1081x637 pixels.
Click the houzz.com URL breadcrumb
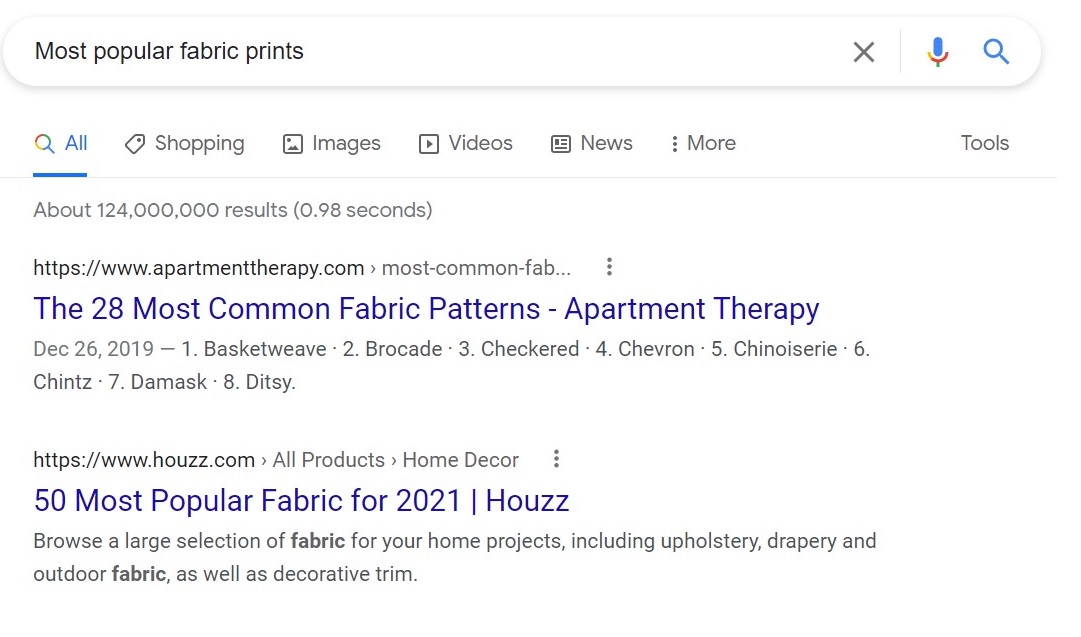(x=276, y=460)
